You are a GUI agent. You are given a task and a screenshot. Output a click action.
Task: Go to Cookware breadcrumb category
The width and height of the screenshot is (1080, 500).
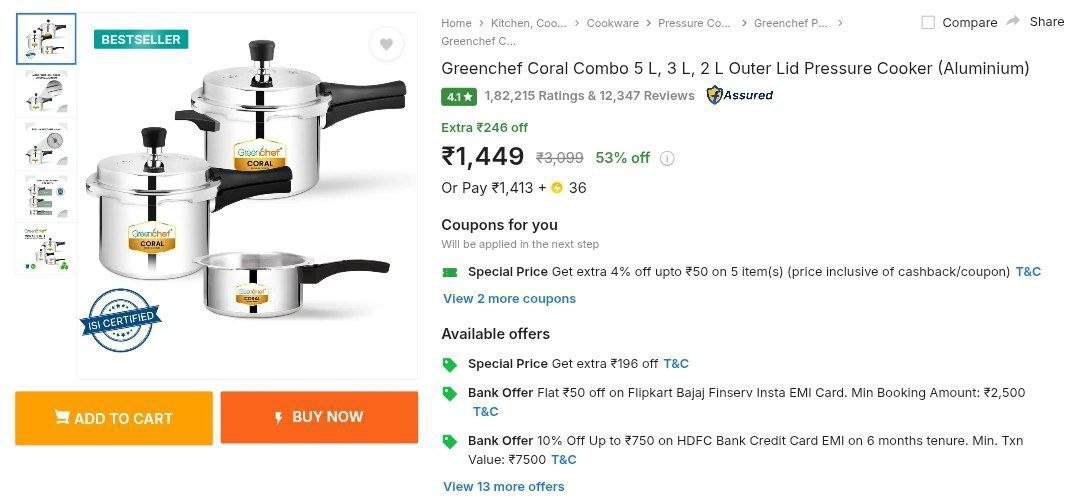tap(611, 23)
